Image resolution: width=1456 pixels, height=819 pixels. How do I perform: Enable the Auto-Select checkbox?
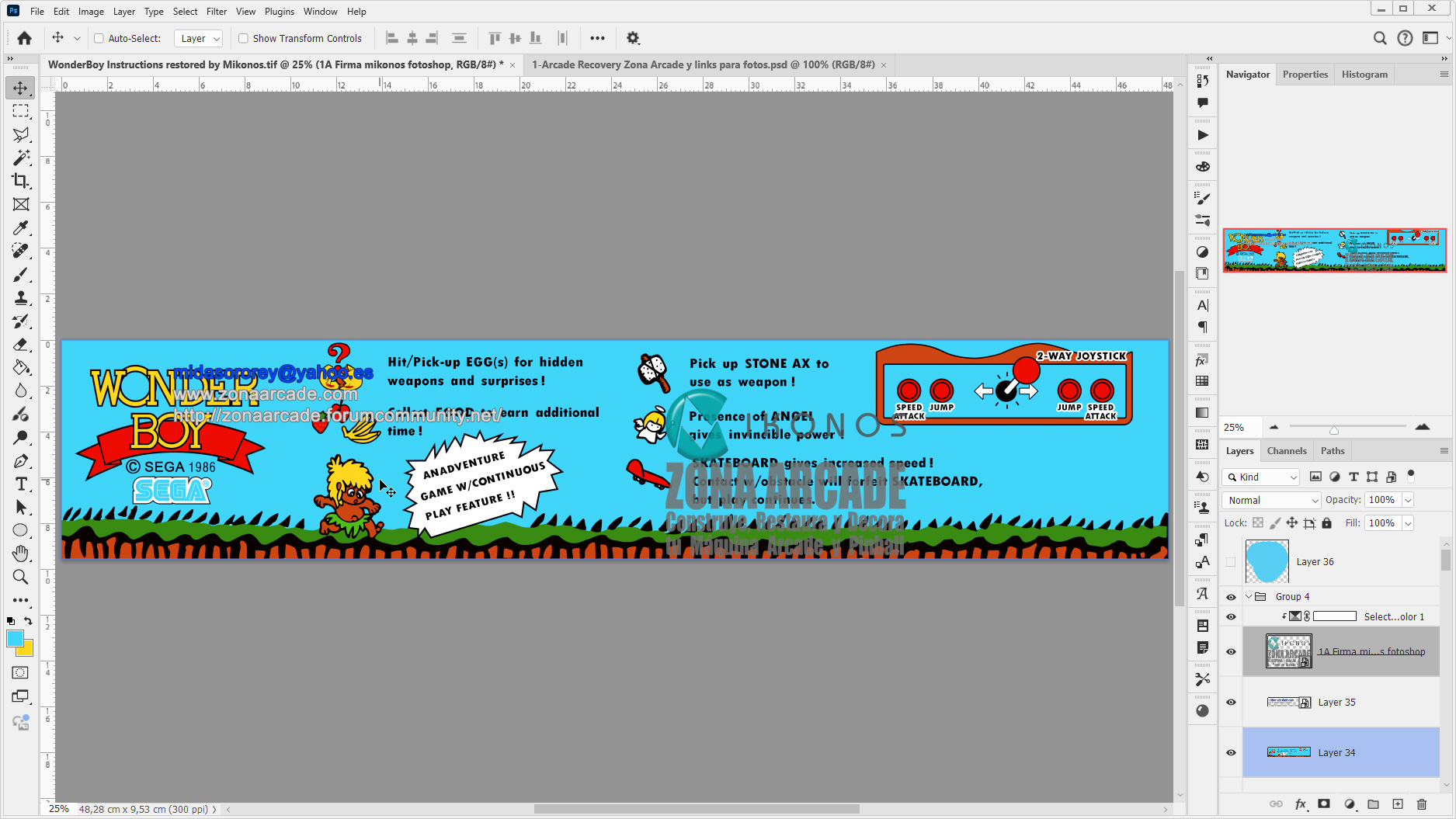[99, 38]
